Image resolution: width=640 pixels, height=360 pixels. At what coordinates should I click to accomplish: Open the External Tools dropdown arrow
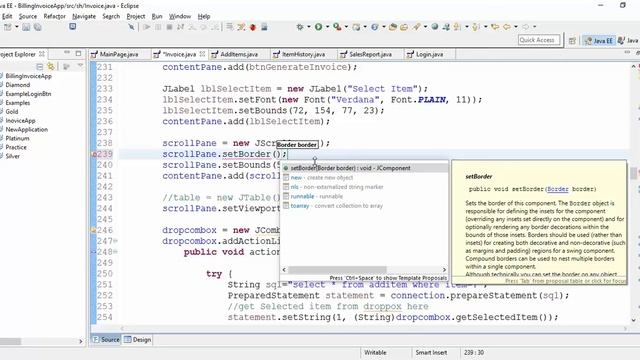[x=346, y=27]
